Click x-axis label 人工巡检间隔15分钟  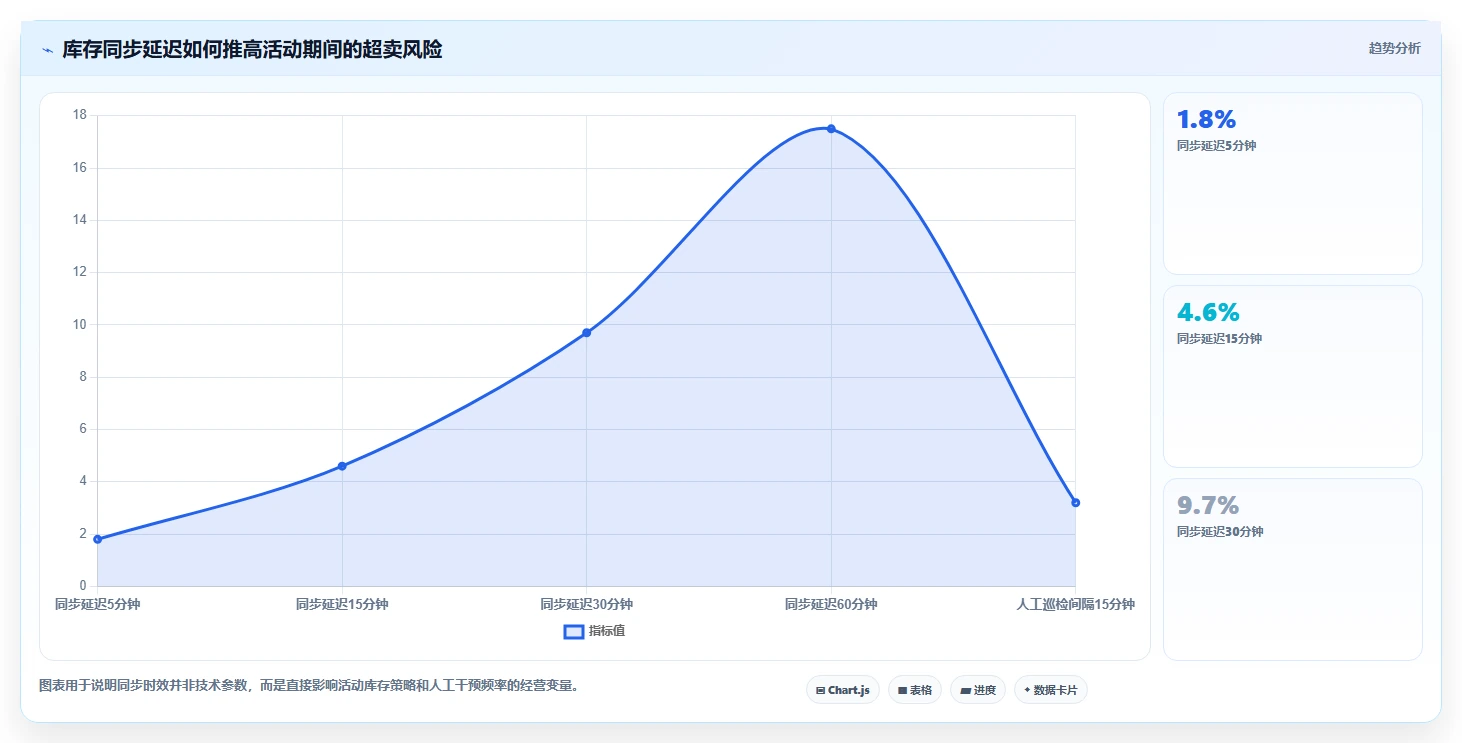[x=1075, y=604]
